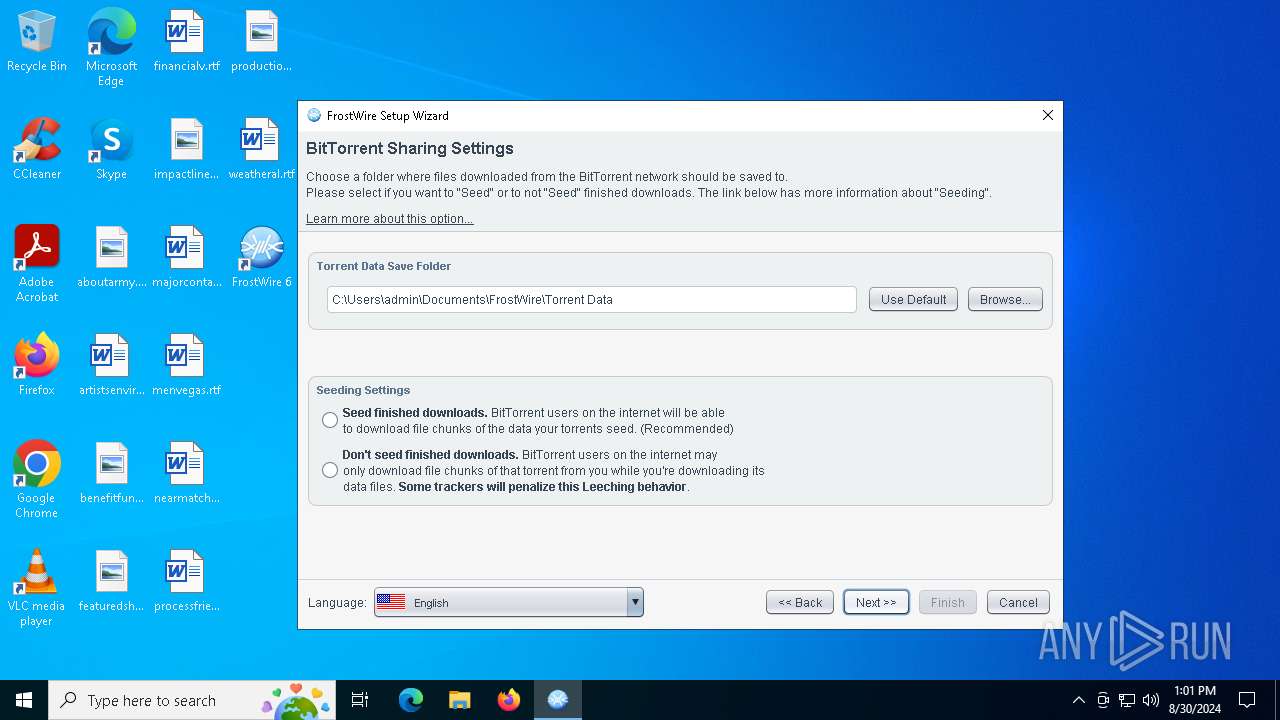The height and width of the screenshot is (720, 1280).
Task: Open File Explorer from the taskbar
Action: [460, 700]
